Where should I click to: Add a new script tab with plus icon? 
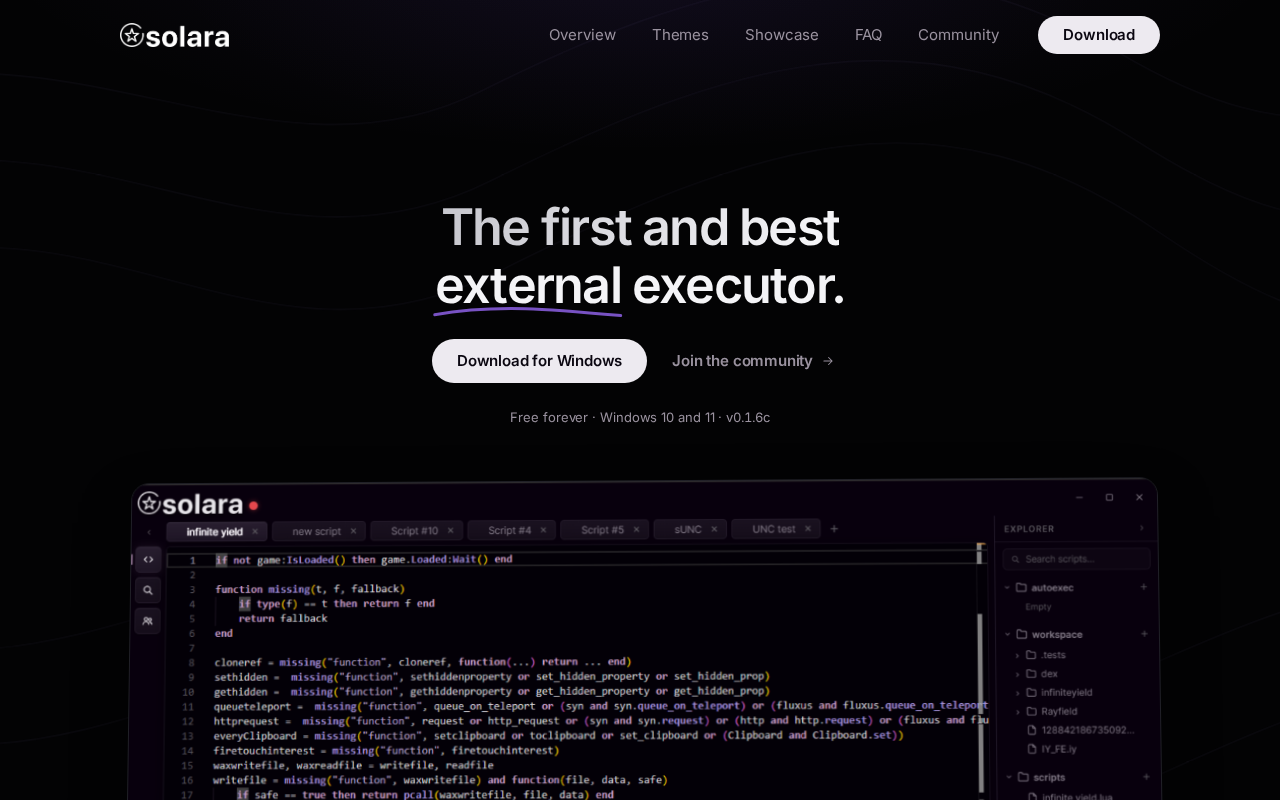click(834, 529)
